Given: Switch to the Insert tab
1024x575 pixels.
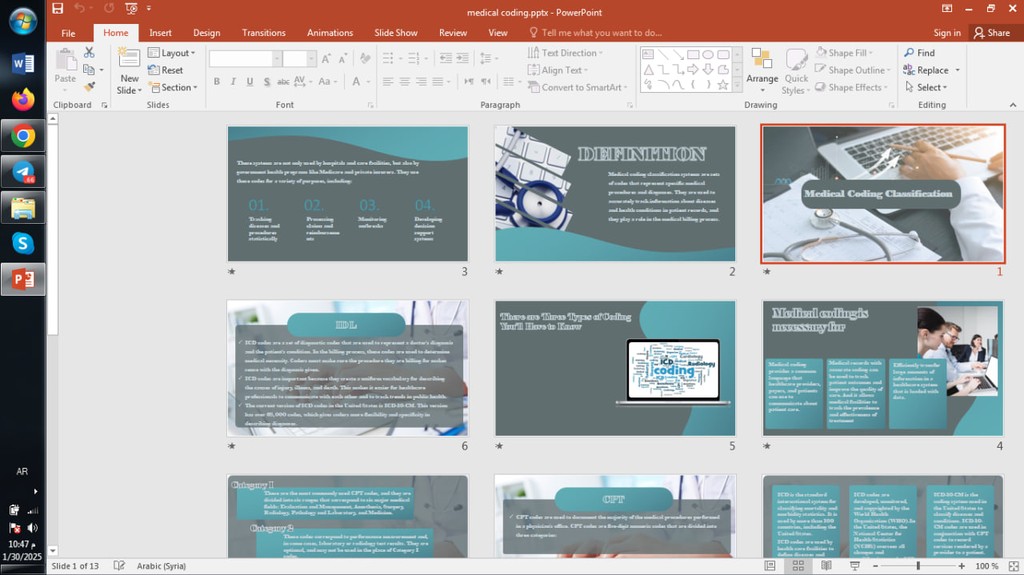Looking at the screenshot, I should (160, 33).
